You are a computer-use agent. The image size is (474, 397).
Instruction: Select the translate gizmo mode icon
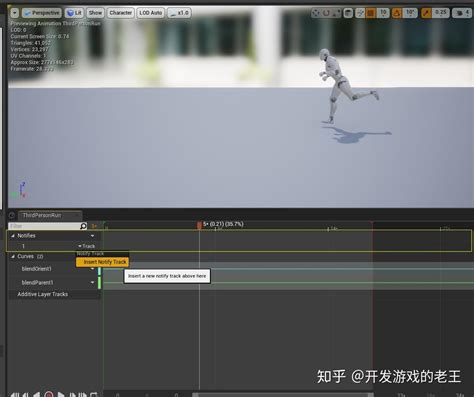(x=316, y=13)
